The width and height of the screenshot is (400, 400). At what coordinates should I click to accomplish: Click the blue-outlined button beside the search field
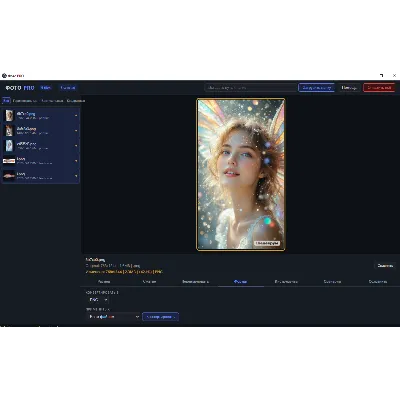pos(316,88)
